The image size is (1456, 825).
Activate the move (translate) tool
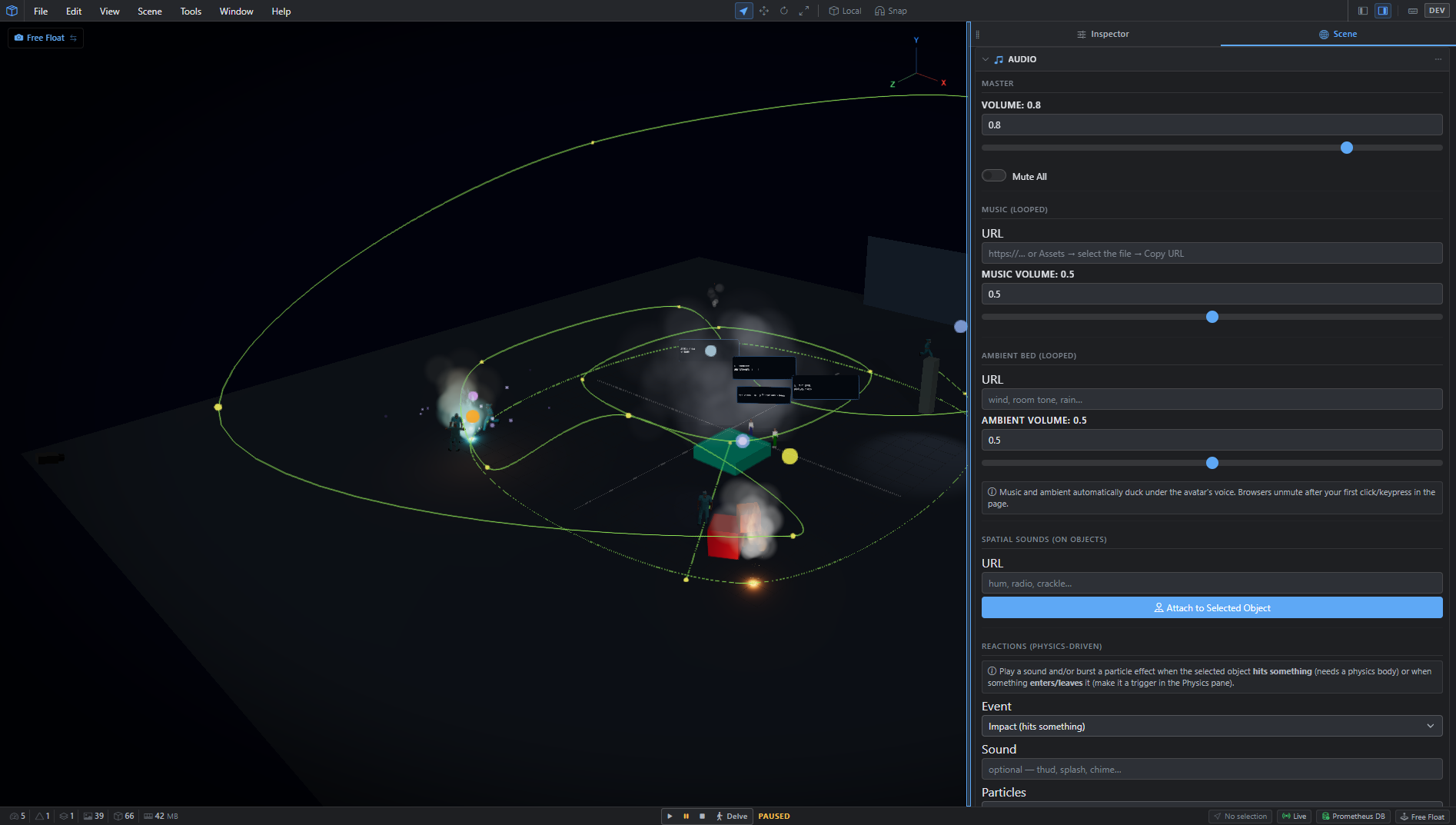[x=764, y=11]
